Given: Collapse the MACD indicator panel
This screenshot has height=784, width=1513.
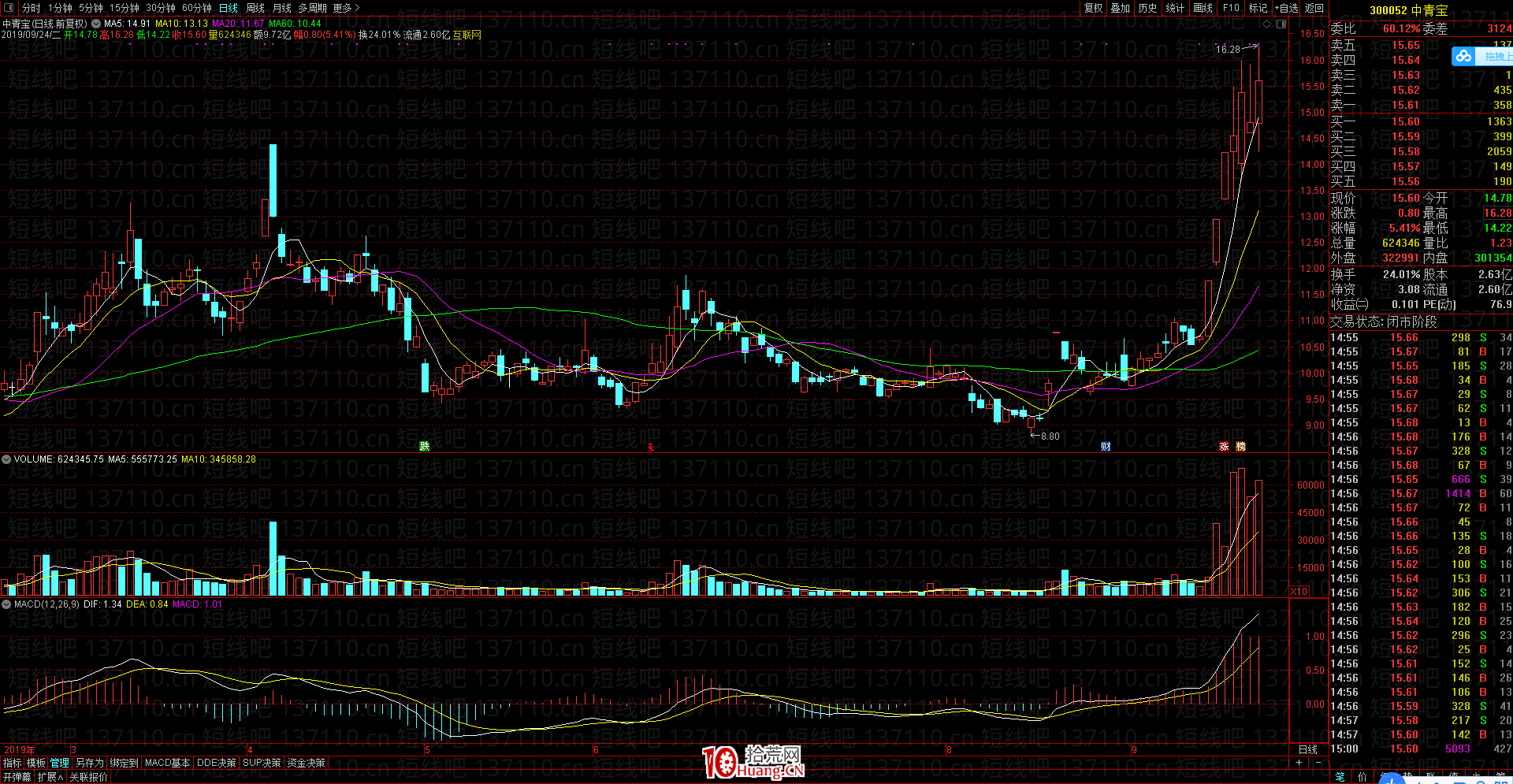Looking at the screenshot, I should tap(6, 604).
